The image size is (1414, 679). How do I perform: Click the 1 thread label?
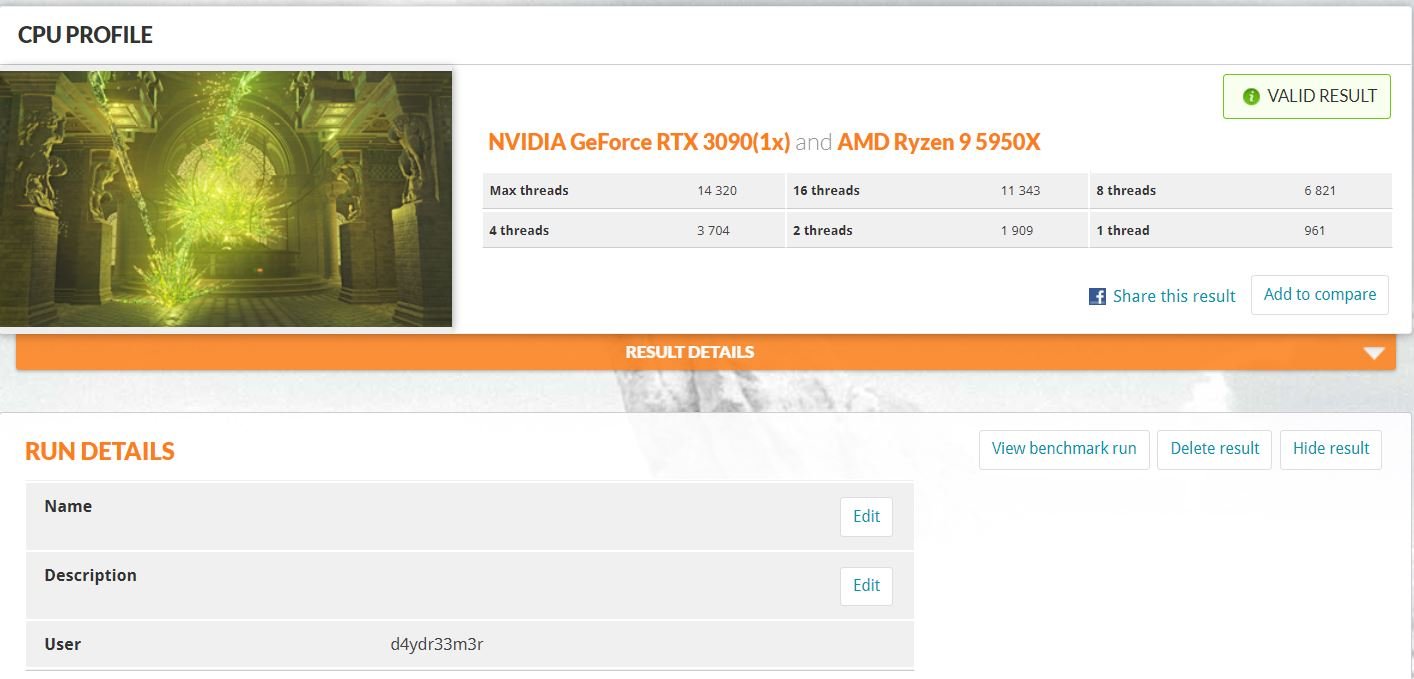coord(1123,231)
